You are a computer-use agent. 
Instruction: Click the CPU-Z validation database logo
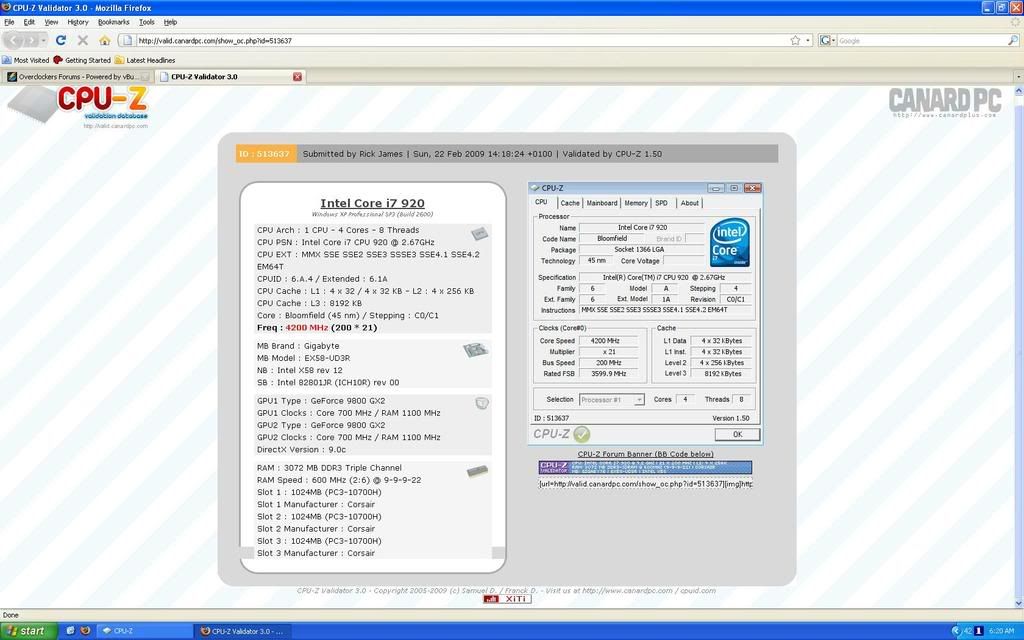coord(100,105)
